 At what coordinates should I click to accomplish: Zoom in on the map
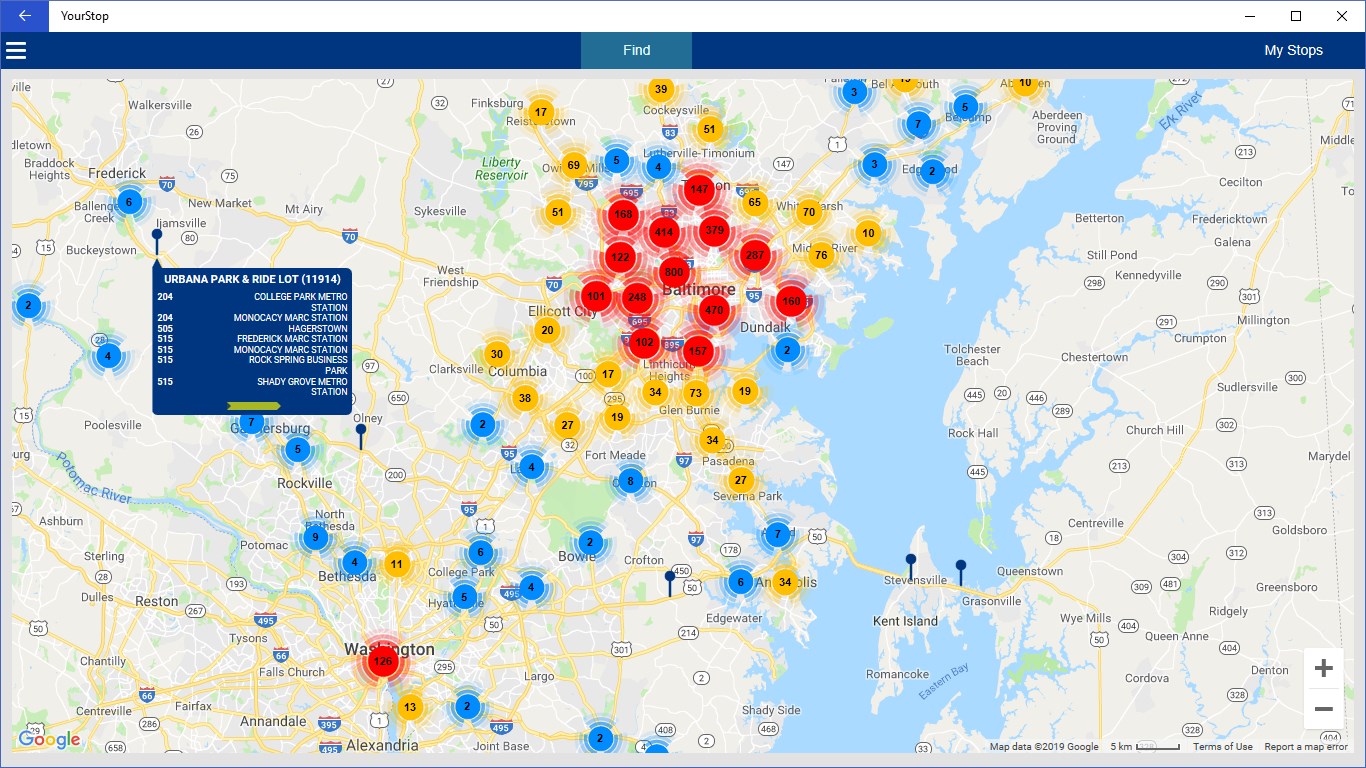(1323, 668)
